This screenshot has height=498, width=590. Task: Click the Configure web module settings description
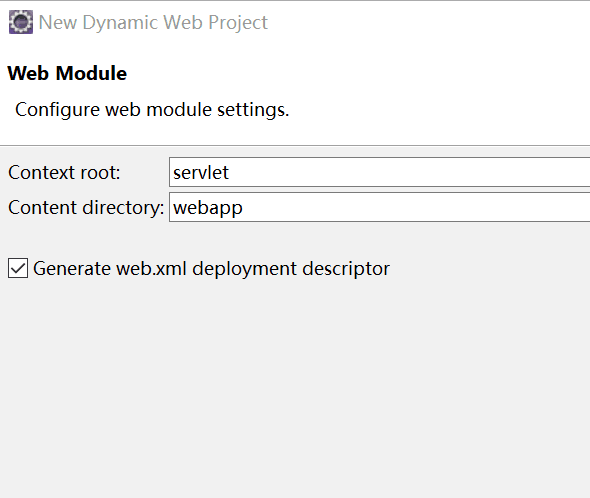(x=152, y=110)
